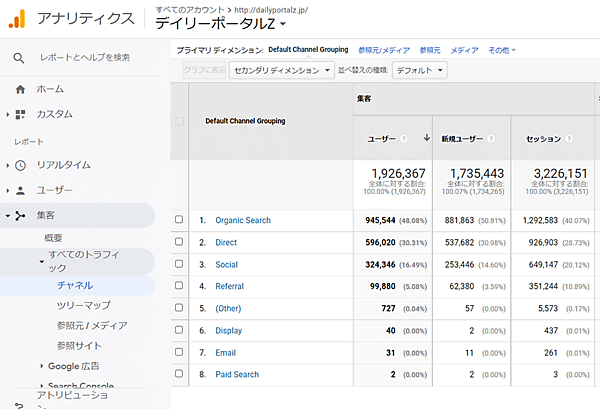The width and height of the screenshot is (600, 409).
Task: Click the help icon beside Users column
Action: [404, 139]
